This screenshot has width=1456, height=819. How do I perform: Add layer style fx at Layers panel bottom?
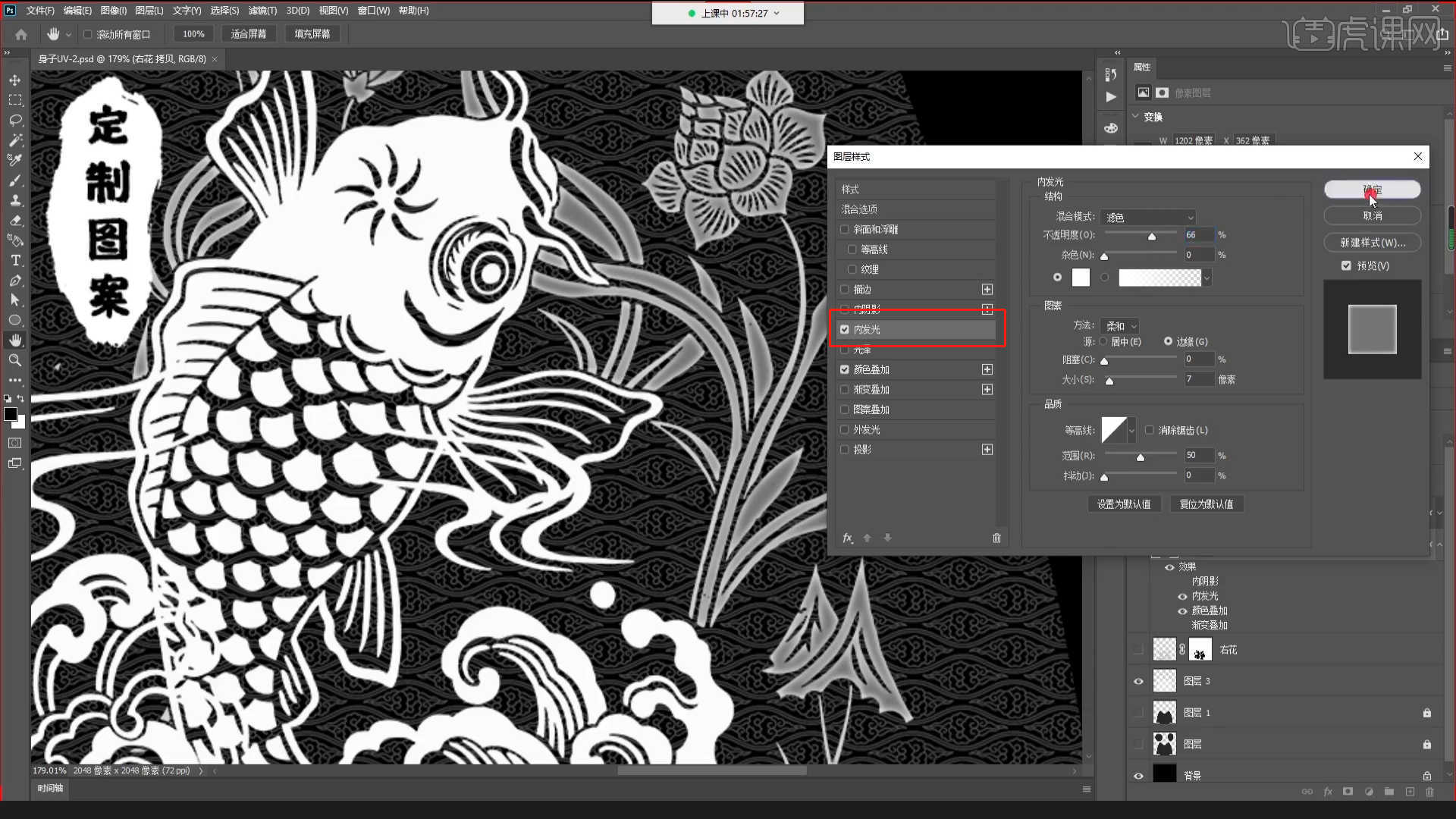click(x=1328, y=792)
